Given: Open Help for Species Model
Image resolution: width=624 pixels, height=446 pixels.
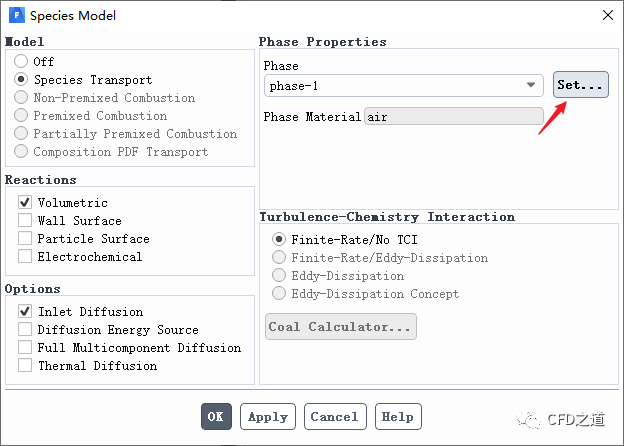Looking at the screenshot, I should (397, 417).
